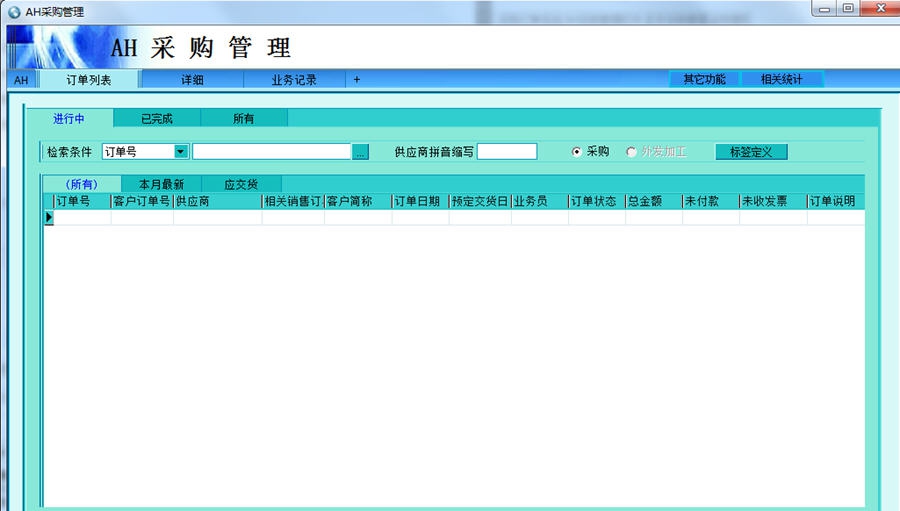Click the 供应商 column header

(218, 202)
